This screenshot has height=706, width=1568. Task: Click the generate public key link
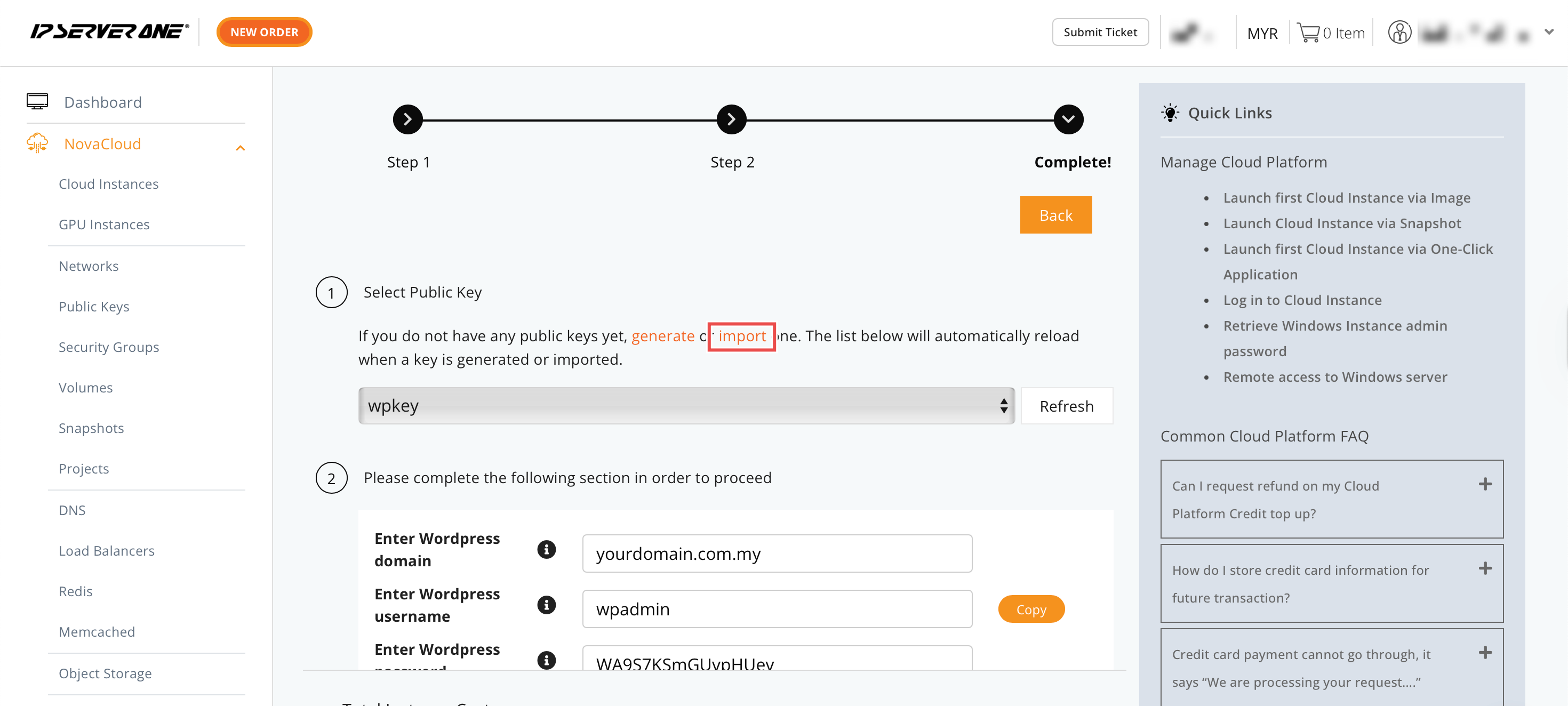[x=663, y=336]
